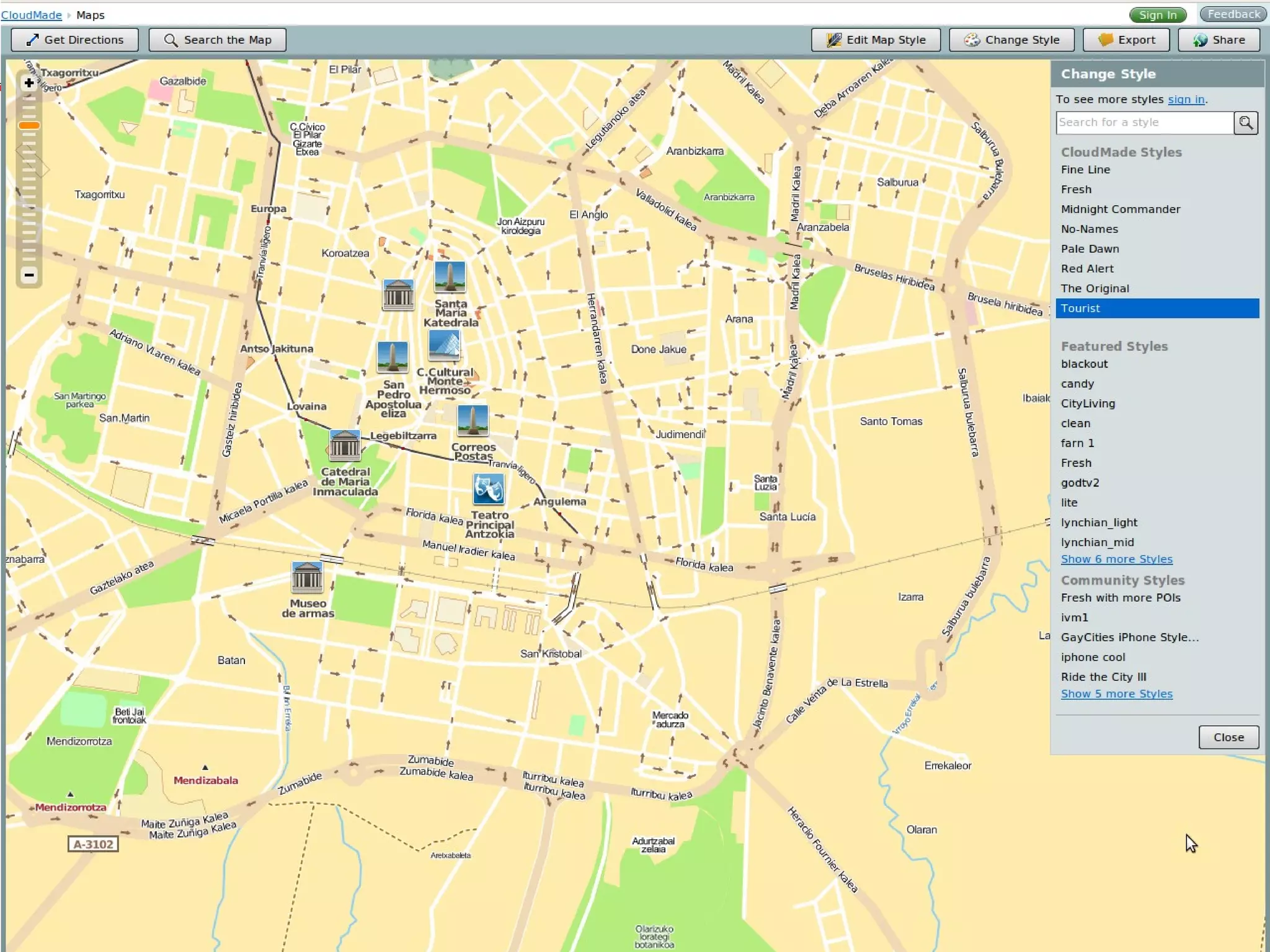Close the Change Style panel

[1228, 738]
